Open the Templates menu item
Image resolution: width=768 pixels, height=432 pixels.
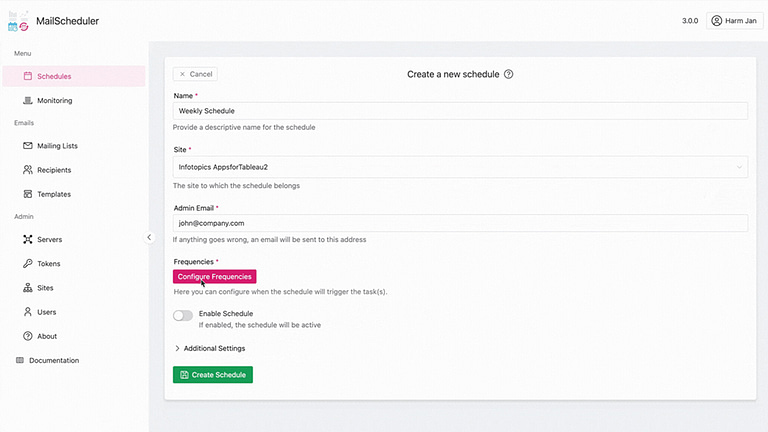point(54,194)
